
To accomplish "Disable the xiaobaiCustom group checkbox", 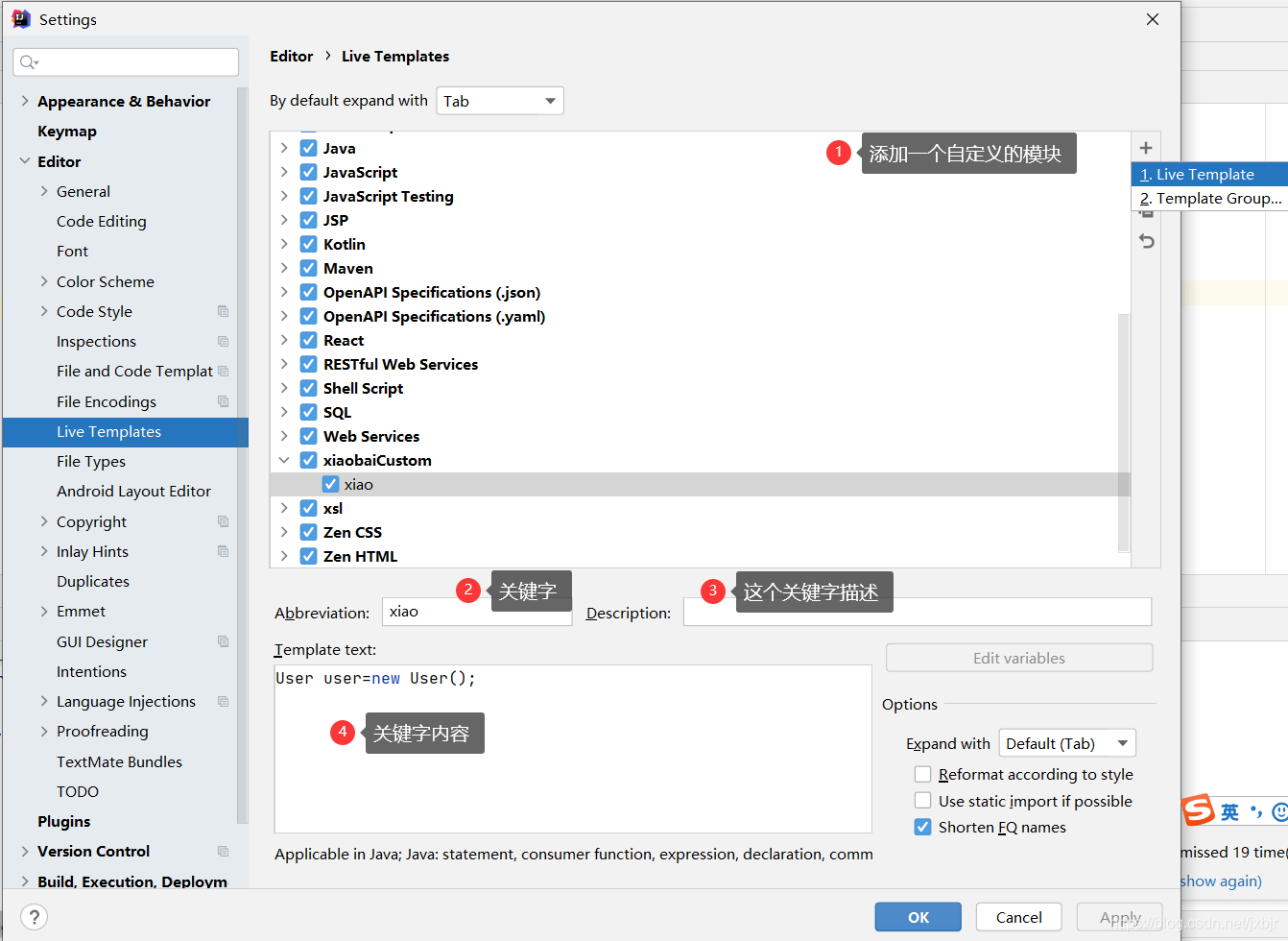I will point(308,460).
